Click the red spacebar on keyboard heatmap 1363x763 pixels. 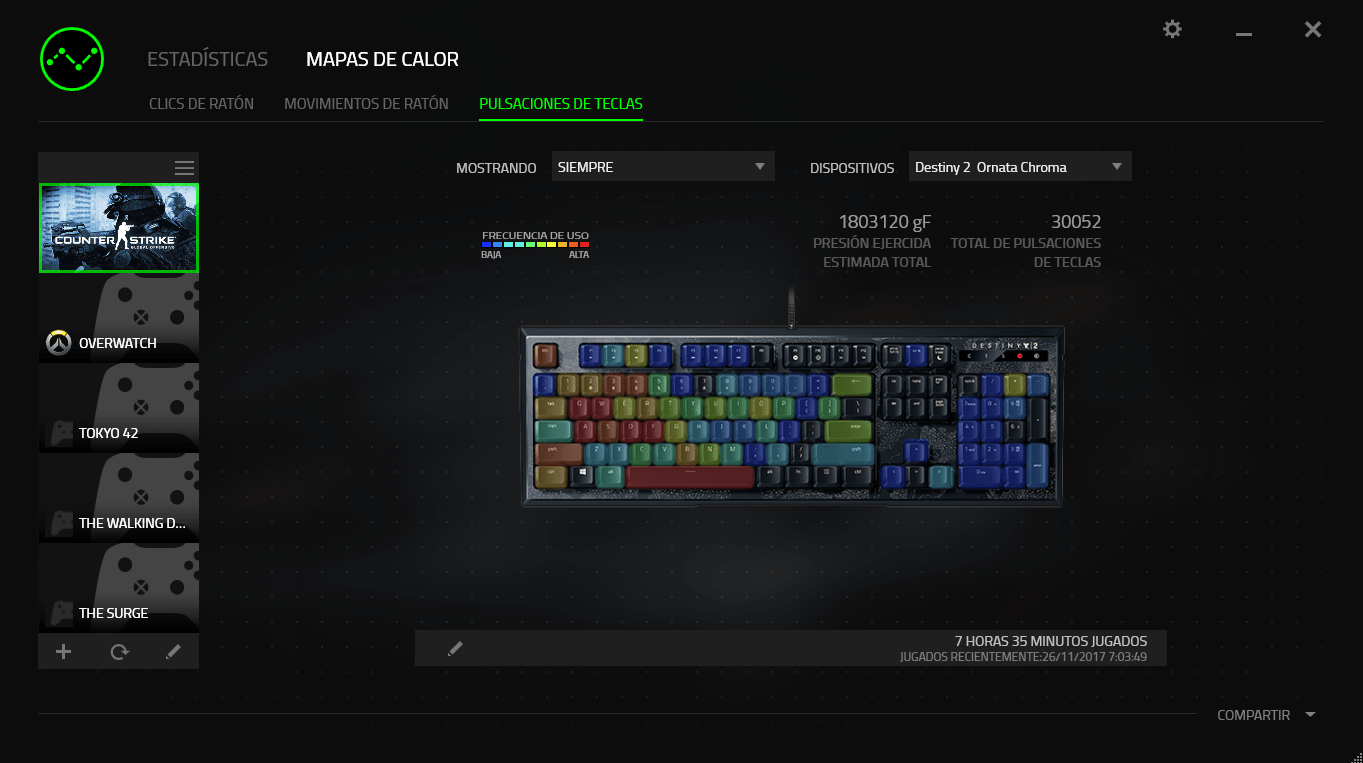(x=690, y=477)
